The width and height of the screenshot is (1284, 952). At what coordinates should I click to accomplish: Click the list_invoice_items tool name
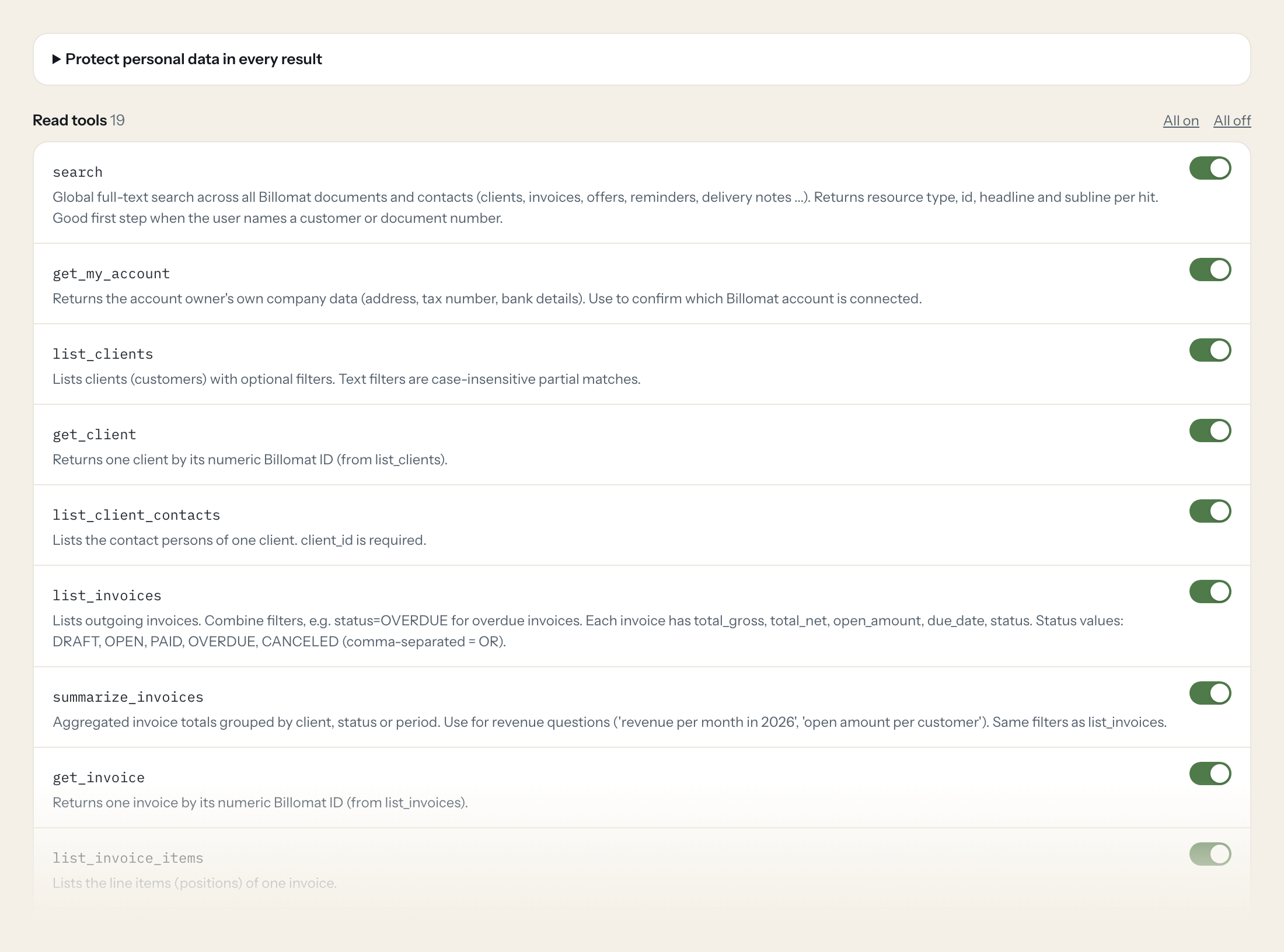coord(128,858)
